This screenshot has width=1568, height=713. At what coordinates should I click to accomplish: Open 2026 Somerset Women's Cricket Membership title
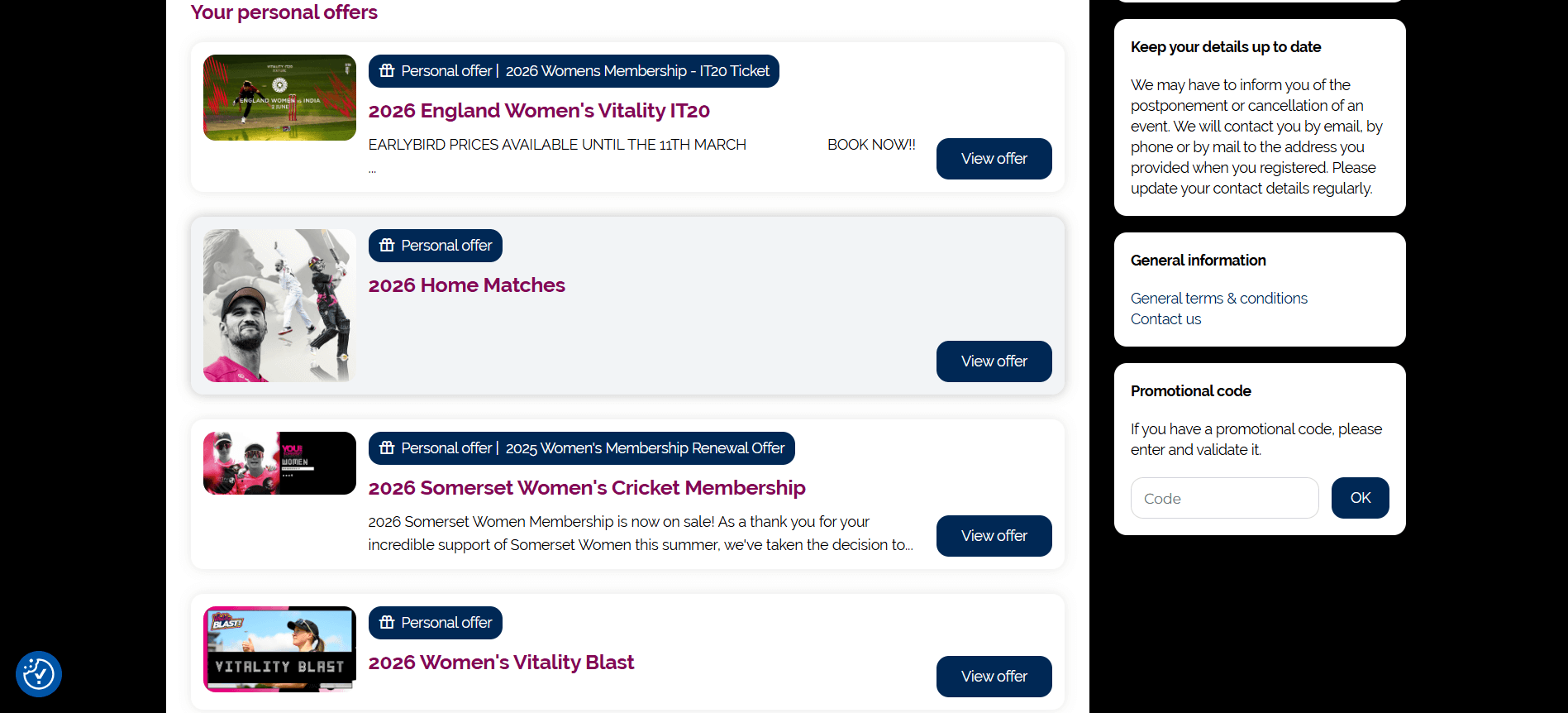pos(587,488)
